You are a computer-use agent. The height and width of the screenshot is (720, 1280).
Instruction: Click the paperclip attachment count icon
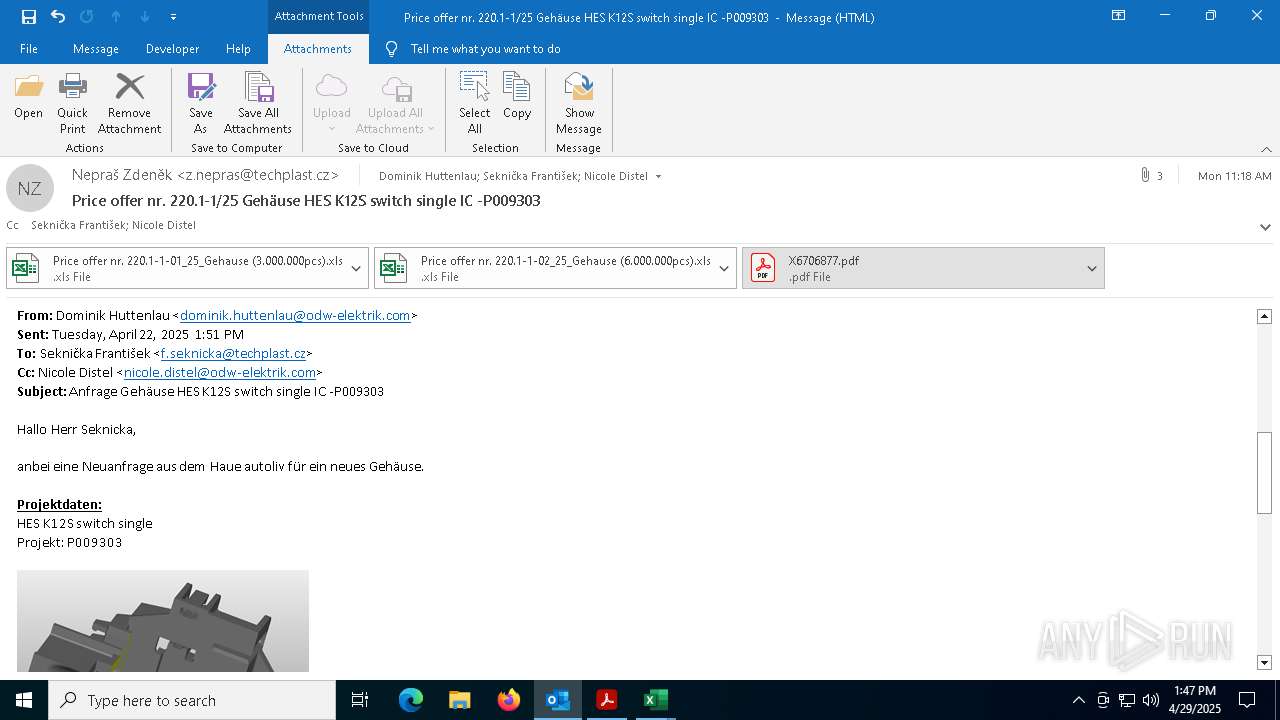coord(1145,175)
